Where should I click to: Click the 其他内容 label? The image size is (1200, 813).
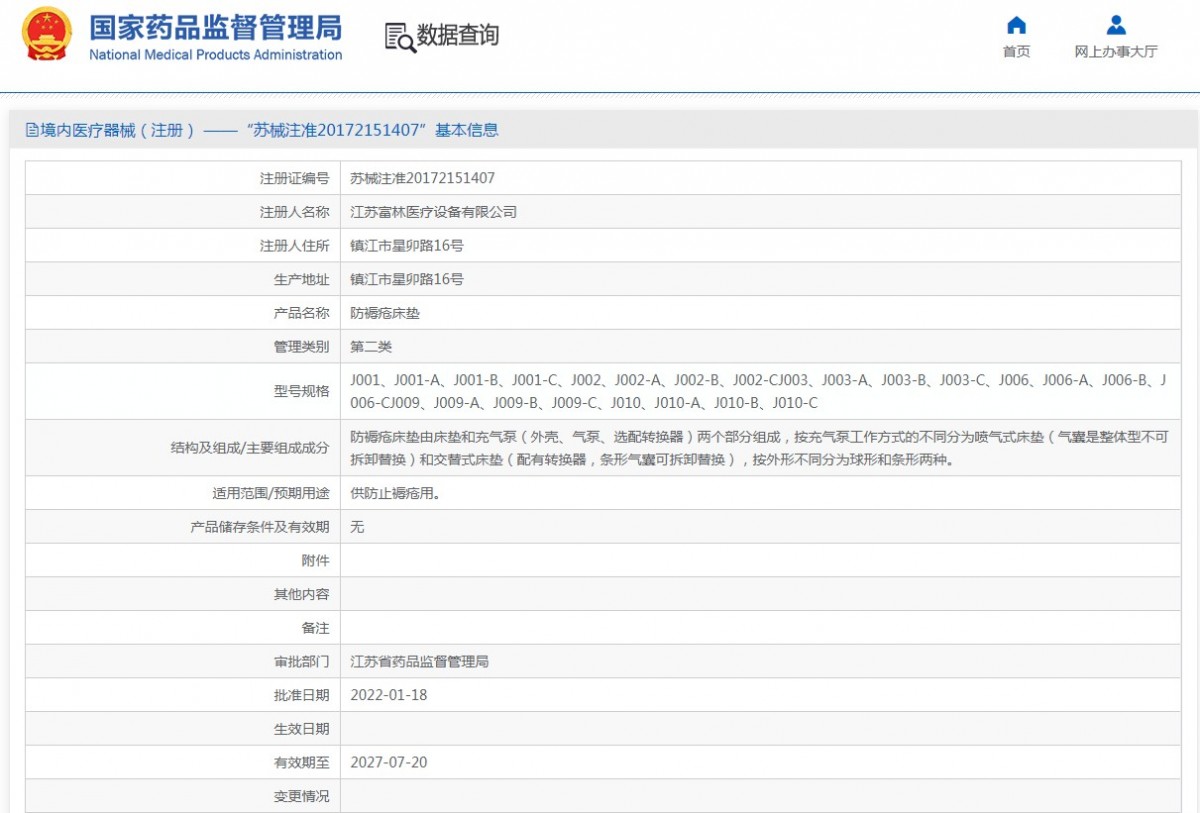click(x=301, y=595)
